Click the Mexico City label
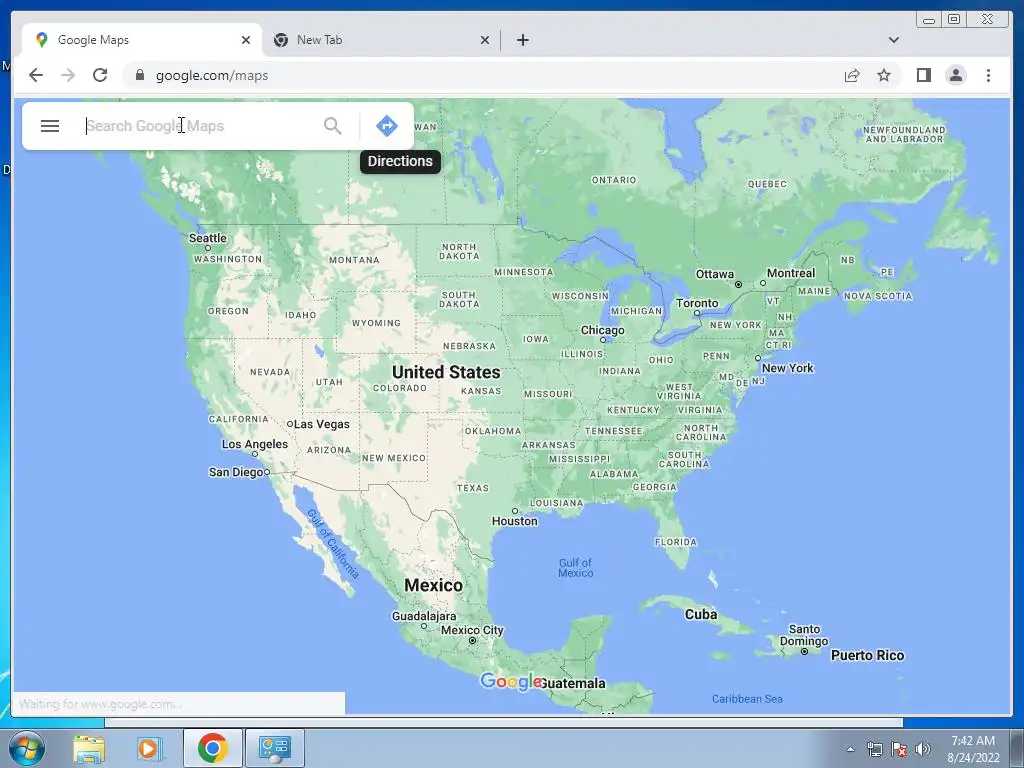The image size is (1024, 768). pos(472,630)
